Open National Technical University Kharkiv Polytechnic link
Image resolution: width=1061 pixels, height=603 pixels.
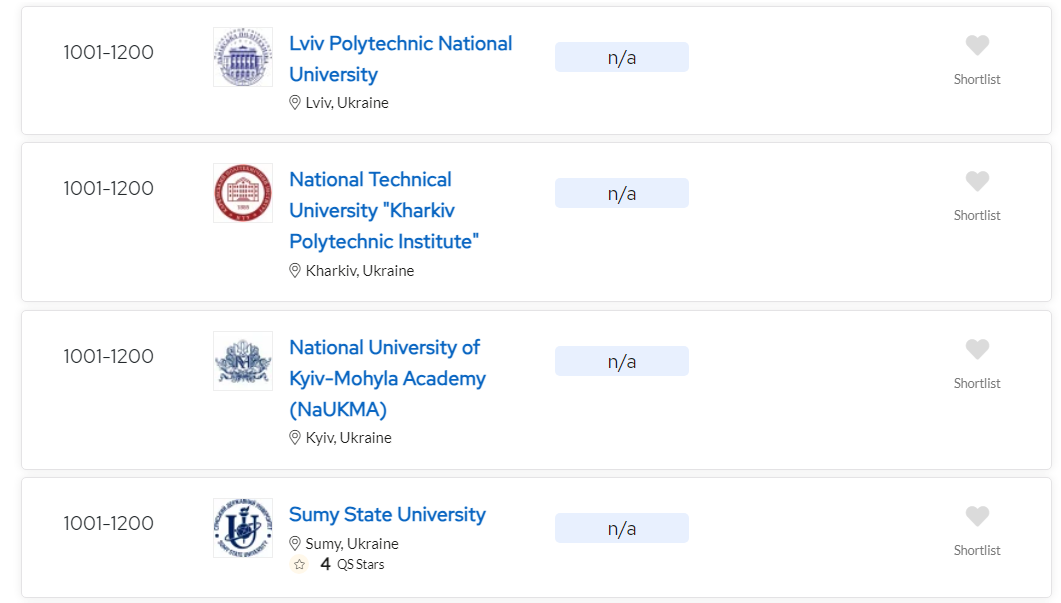click(384, 210)
